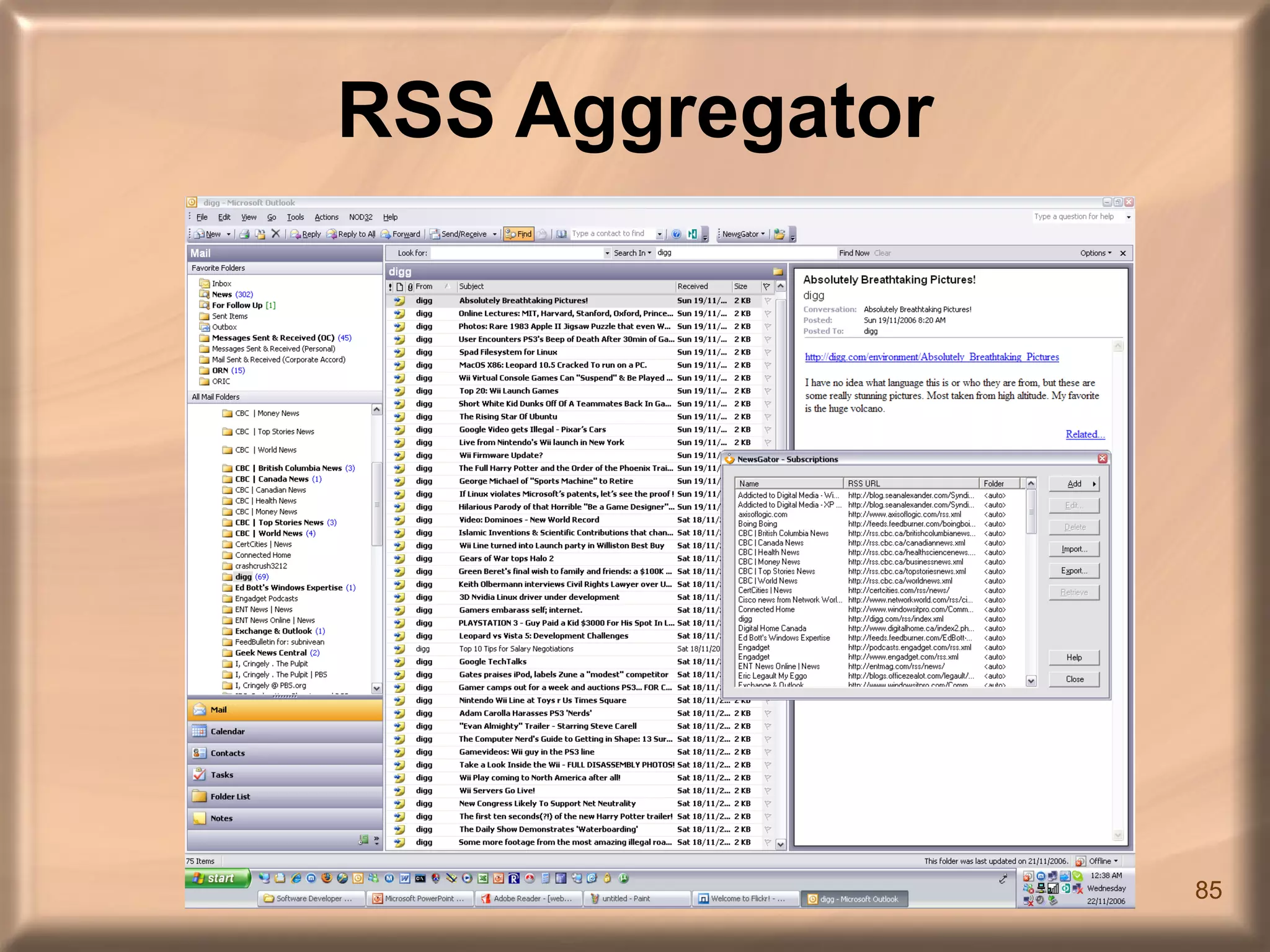Click the Close button in NewsGator Subscriptions
Screen dimensions: 1270x952
tap(1074, 679)
